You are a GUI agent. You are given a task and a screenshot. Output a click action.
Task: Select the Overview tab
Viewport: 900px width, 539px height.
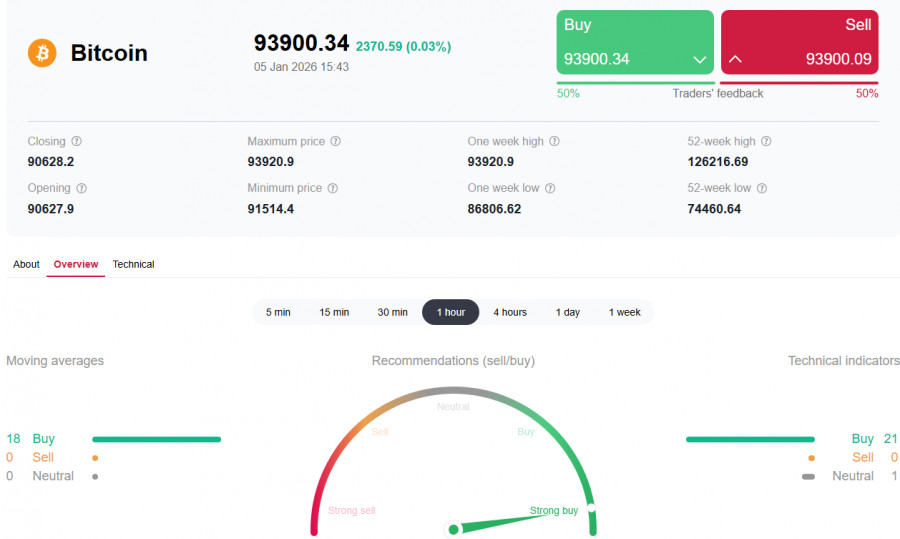(x=76, y=264)
